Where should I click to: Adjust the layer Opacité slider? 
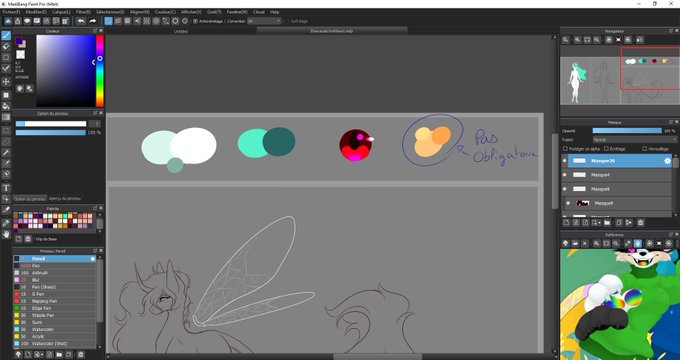coord(627,131)
